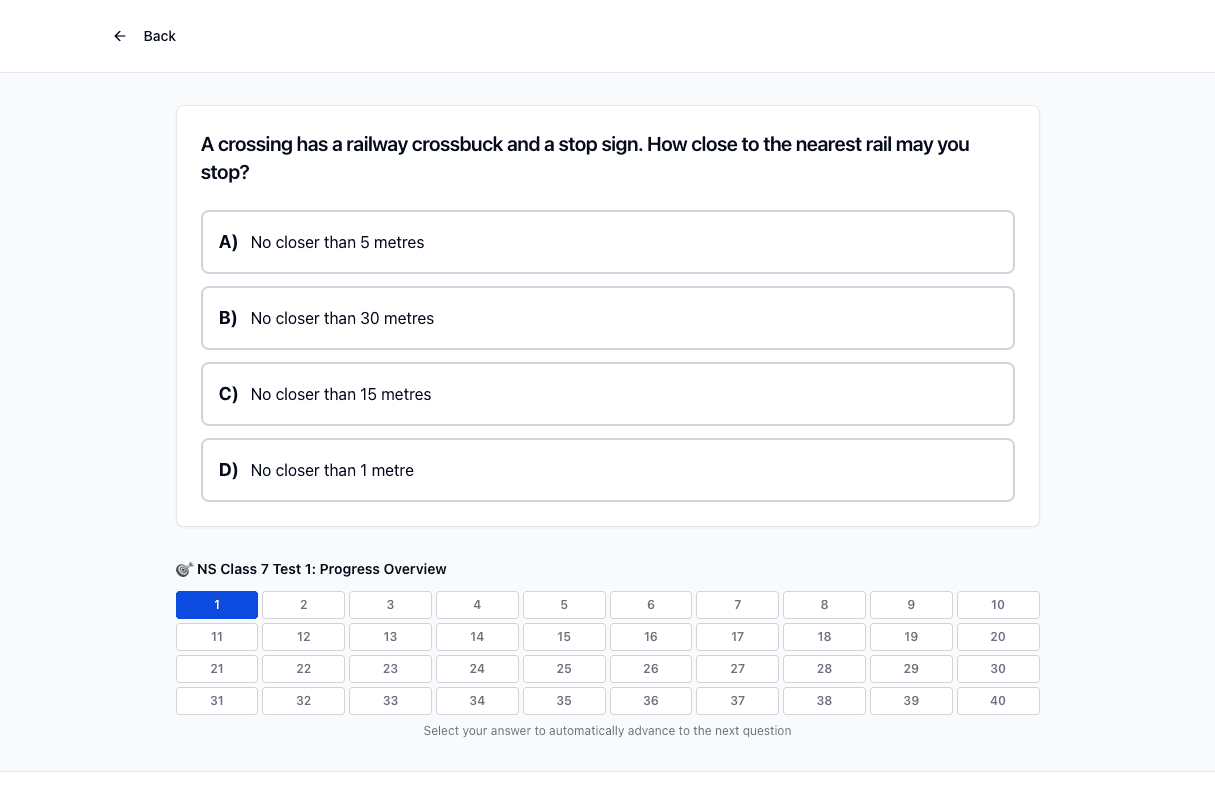Open question 1 in progress grid
1215x790 pixels.
click(x=217, y=605)
